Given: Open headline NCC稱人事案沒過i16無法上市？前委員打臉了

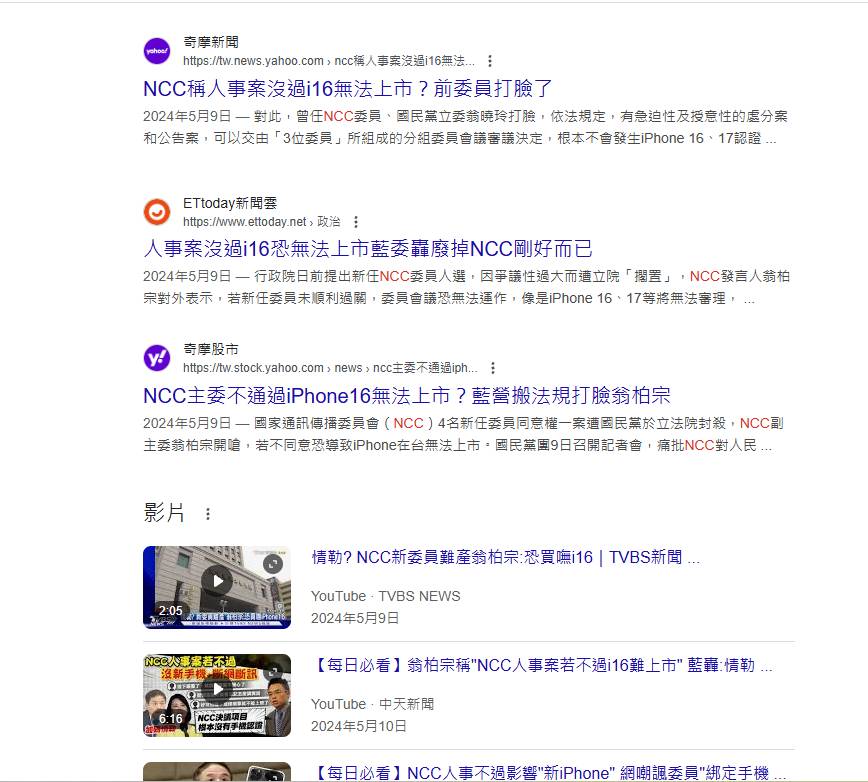Looking at the screenshot, I should point(347,88).
